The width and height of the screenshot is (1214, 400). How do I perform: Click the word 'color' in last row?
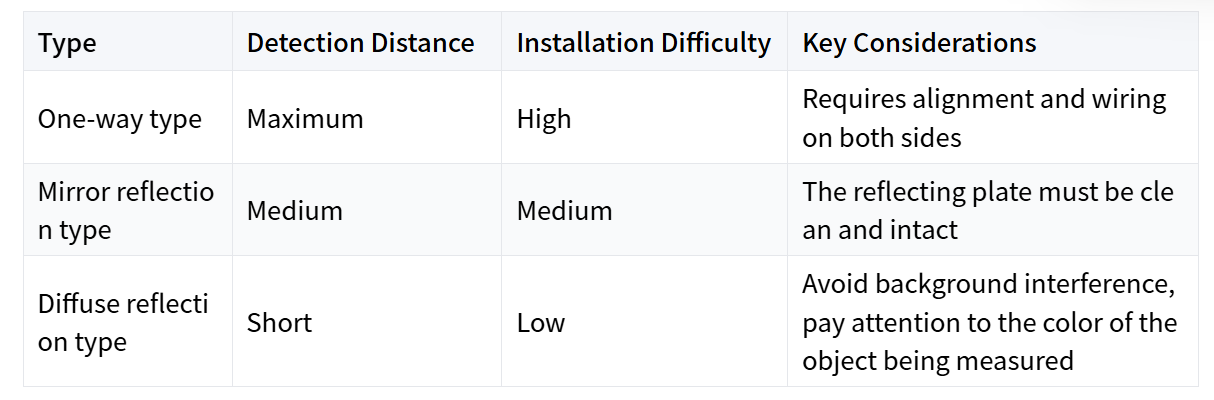(1059, 323)
